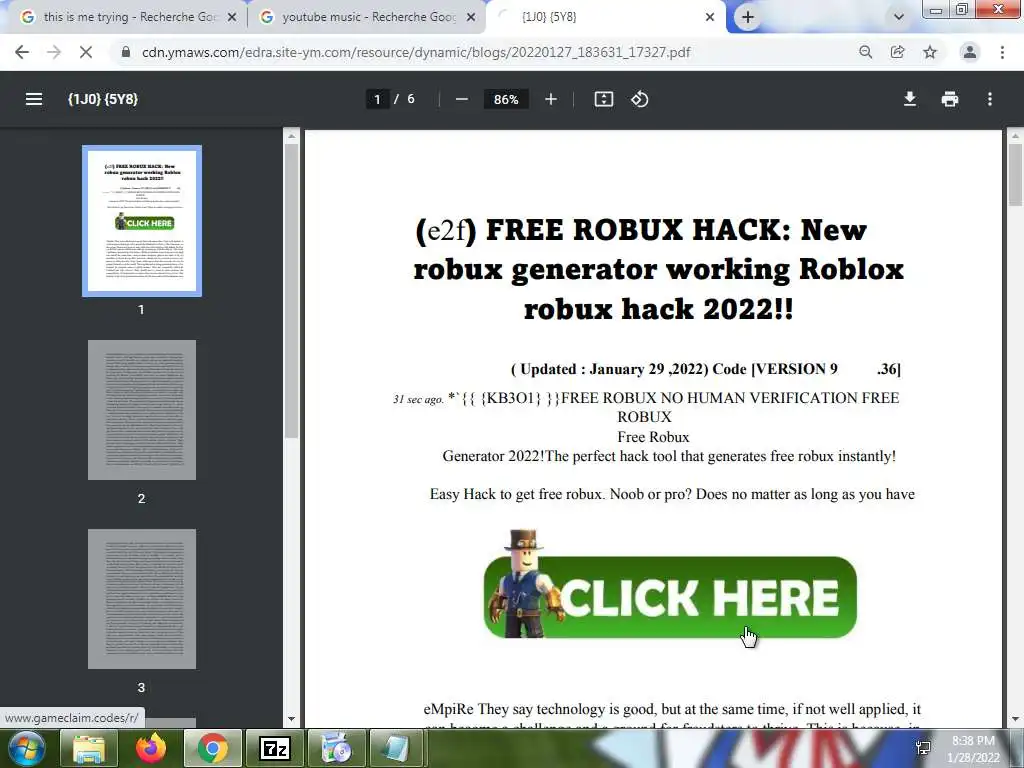The width and height of the screenshot is (1024, 768).
Task: Go back to the previous page
Action: click(22, 52)
